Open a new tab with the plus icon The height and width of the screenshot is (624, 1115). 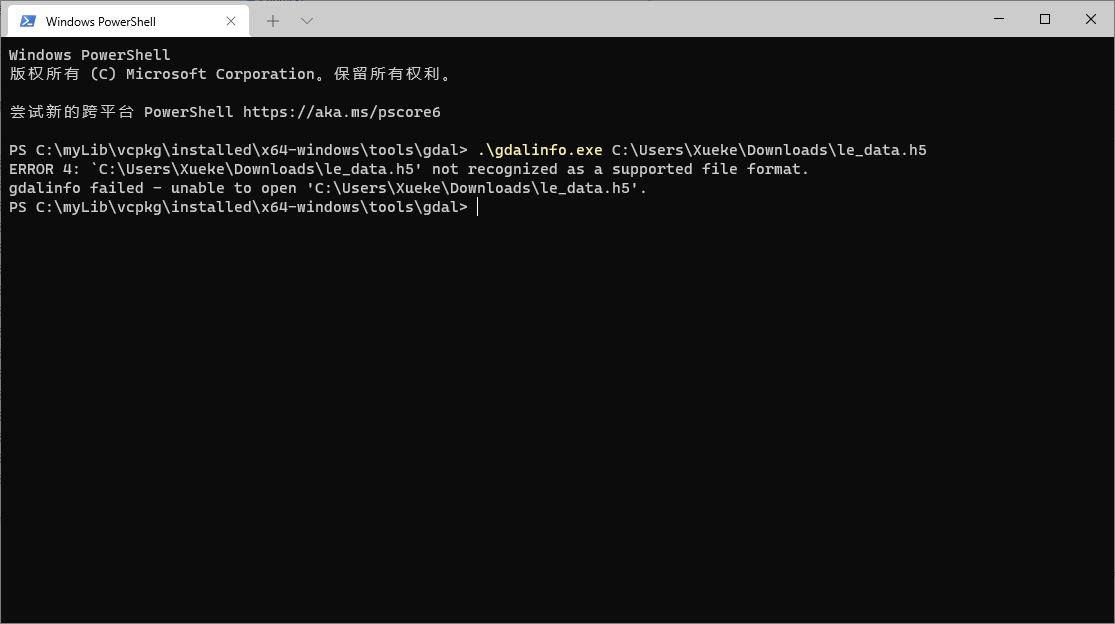click(x=272, y=20)
